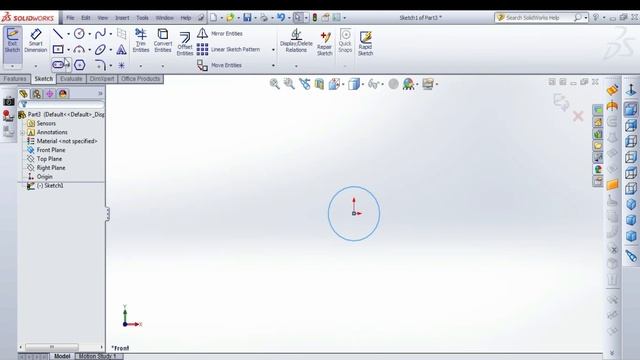Screen dimensions: 640x360
Task: Open the Tools menu
Action: [142, 18]
